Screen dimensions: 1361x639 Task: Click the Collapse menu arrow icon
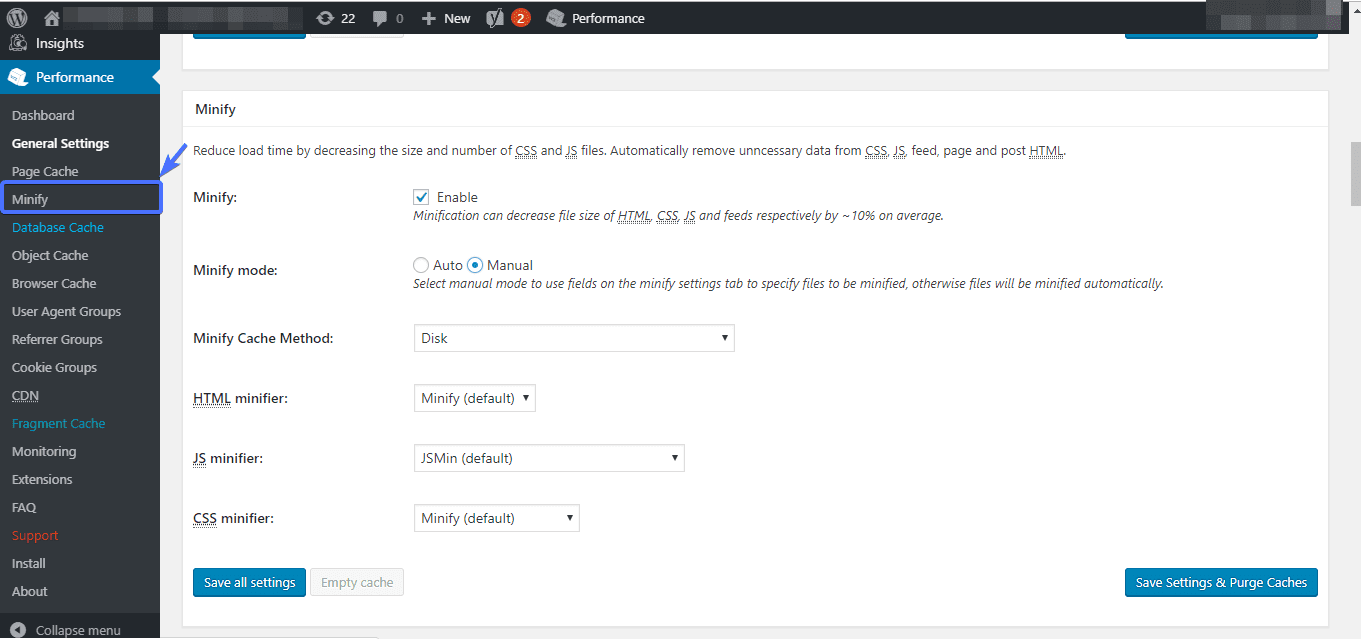tap(18, 630)
